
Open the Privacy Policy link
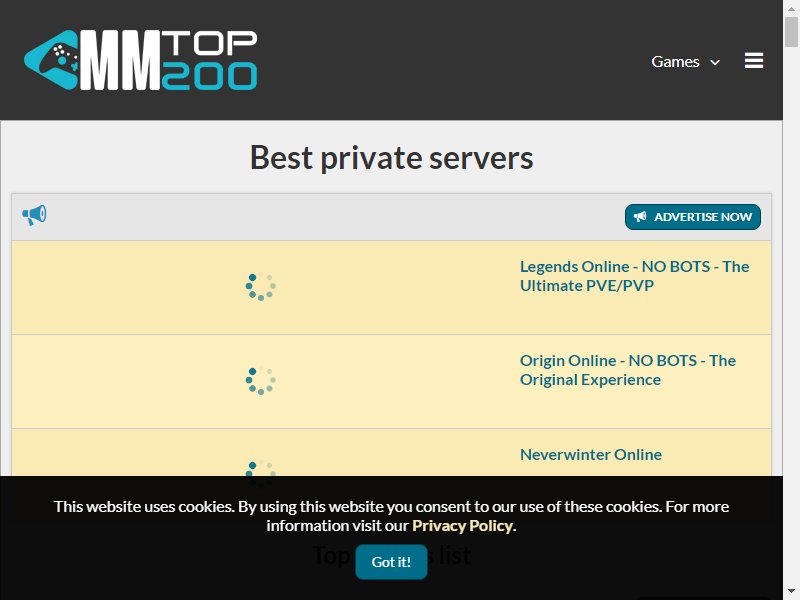coord(462,526)
